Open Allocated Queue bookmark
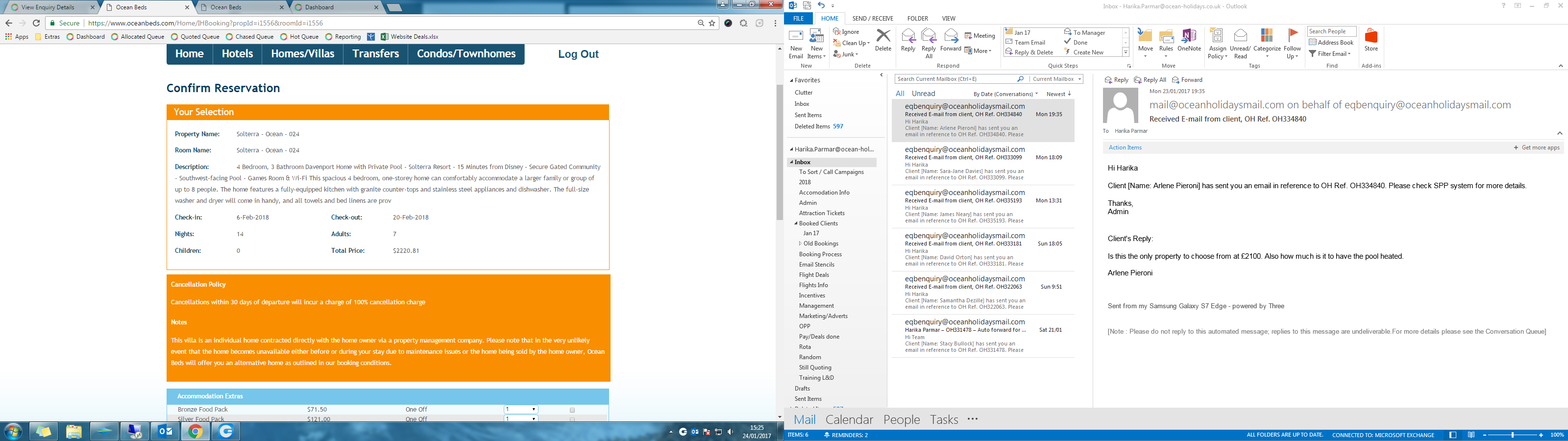 [x=138, y=37]
